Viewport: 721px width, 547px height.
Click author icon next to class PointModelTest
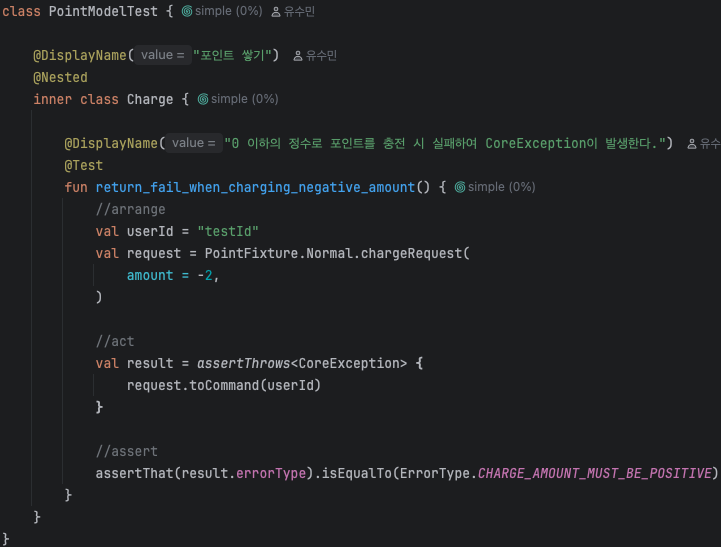[x=276, y=12]
